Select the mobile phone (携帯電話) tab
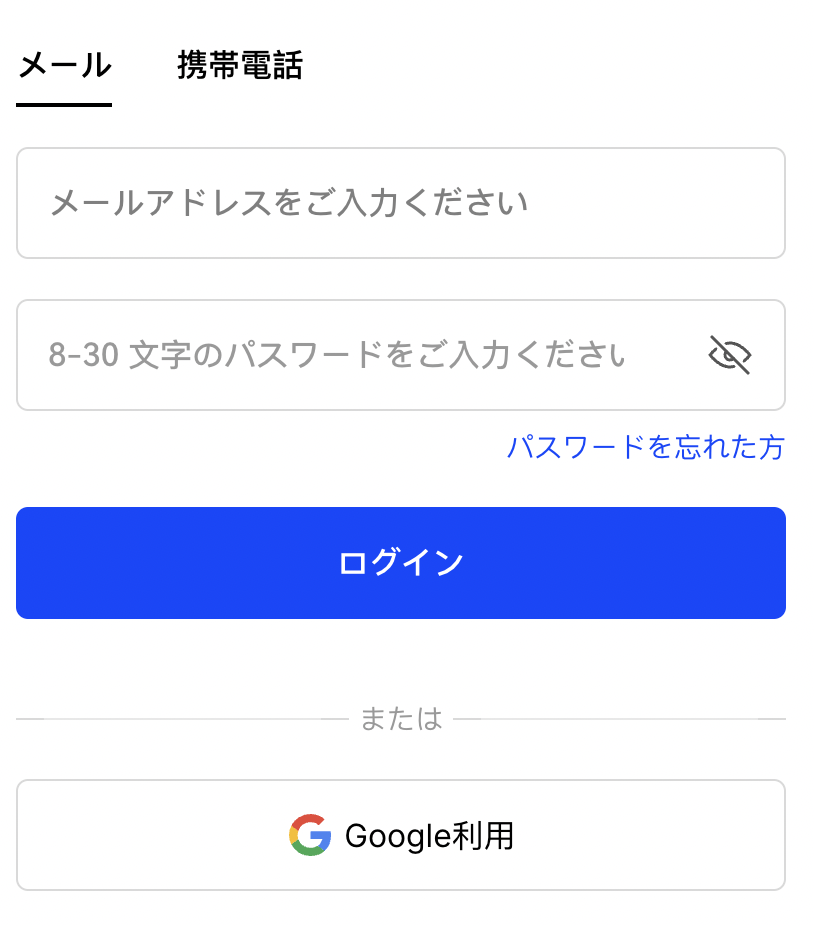The width and height of the screenshot is (814, 926). pyautogui.click(x=240, y=65)
